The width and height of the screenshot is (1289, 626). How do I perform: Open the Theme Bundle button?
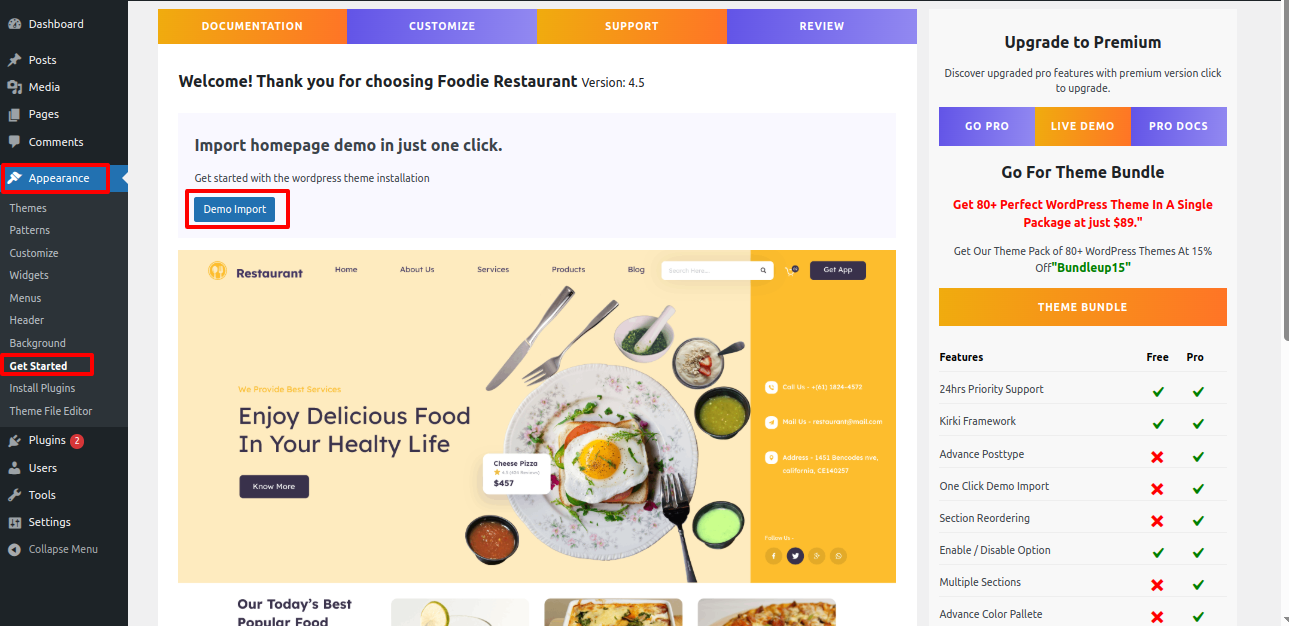(x=1083, y=307)
